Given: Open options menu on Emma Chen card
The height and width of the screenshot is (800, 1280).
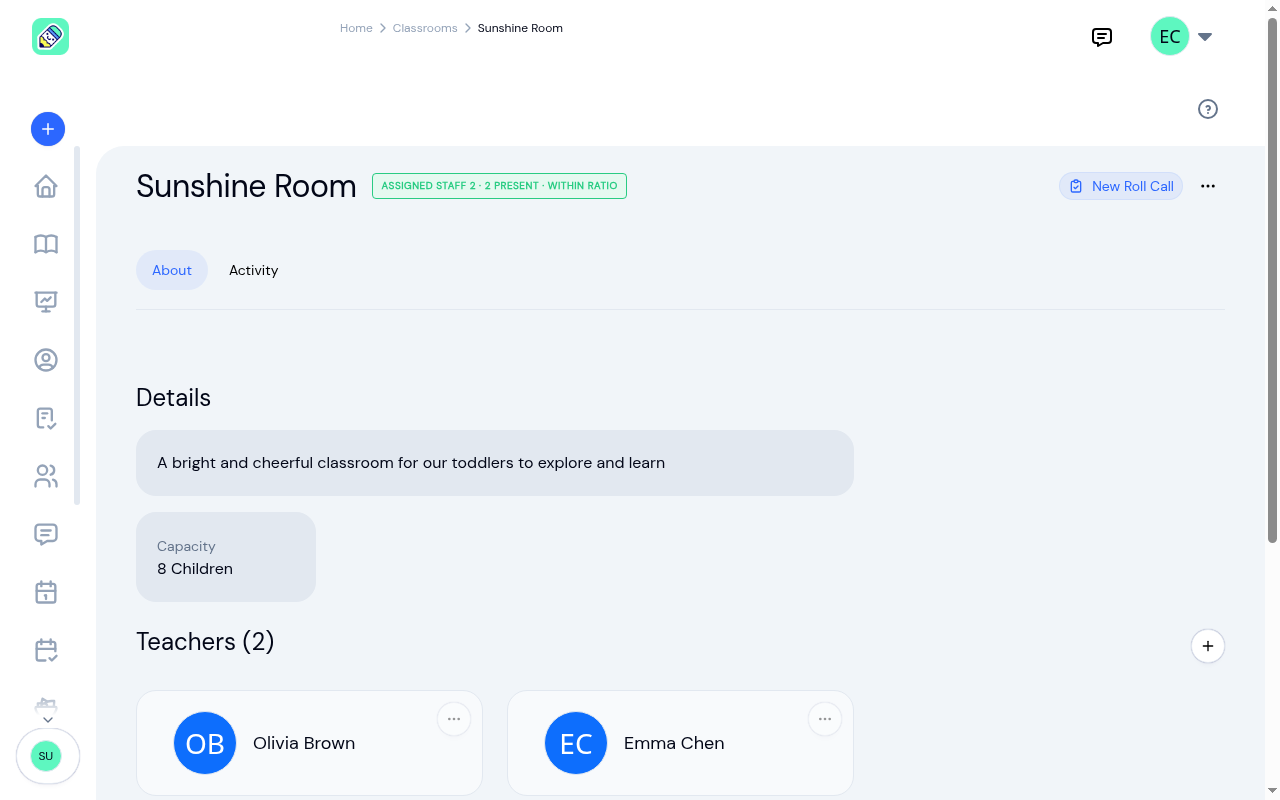Looking at the screenshot, I should pos(825,719).
